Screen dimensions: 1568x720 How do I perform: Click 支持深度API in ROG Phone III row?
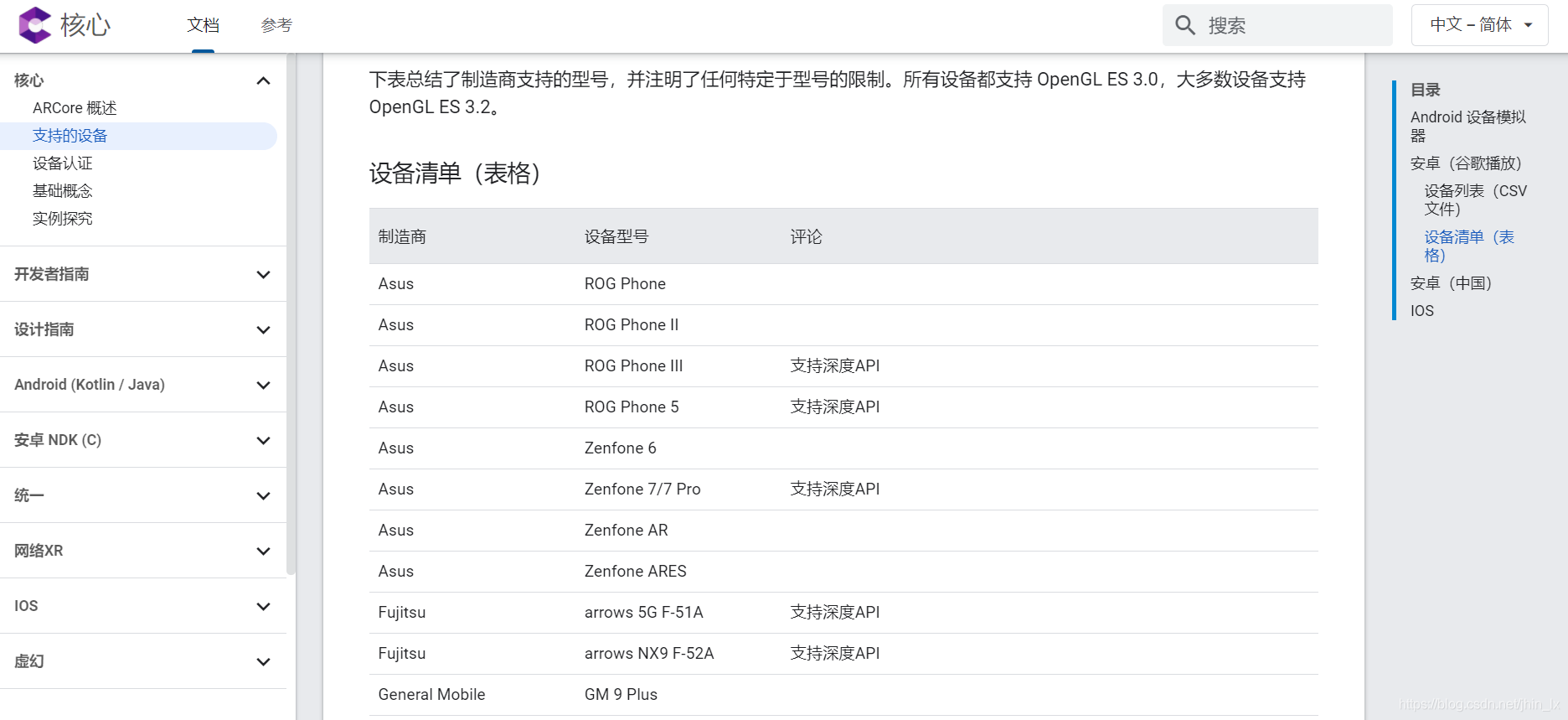pyautogui.click(x=835, y=366)
